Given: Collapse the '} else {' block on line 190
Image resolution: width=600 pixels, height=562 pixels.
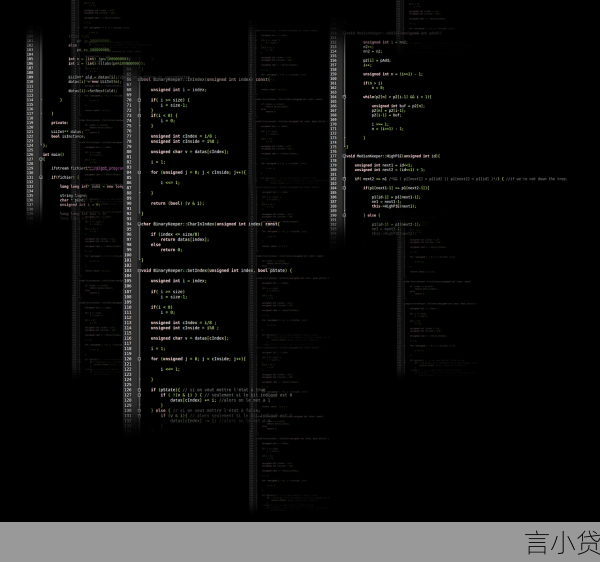Looking at the screenshot, I should pos(344,215).
